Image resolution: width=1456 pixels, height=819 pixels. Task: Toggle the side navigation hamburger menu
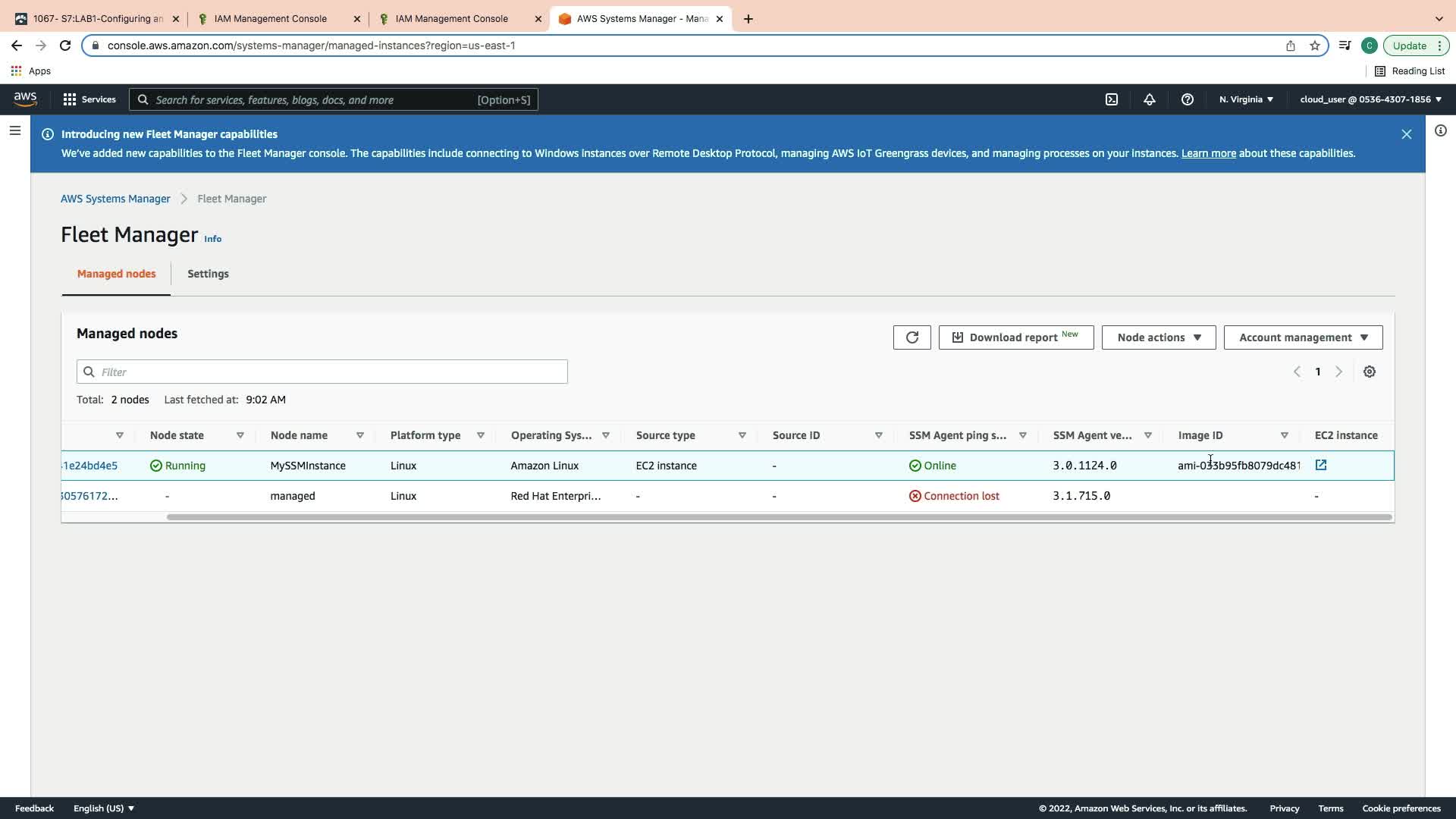[x=14, y=131]
